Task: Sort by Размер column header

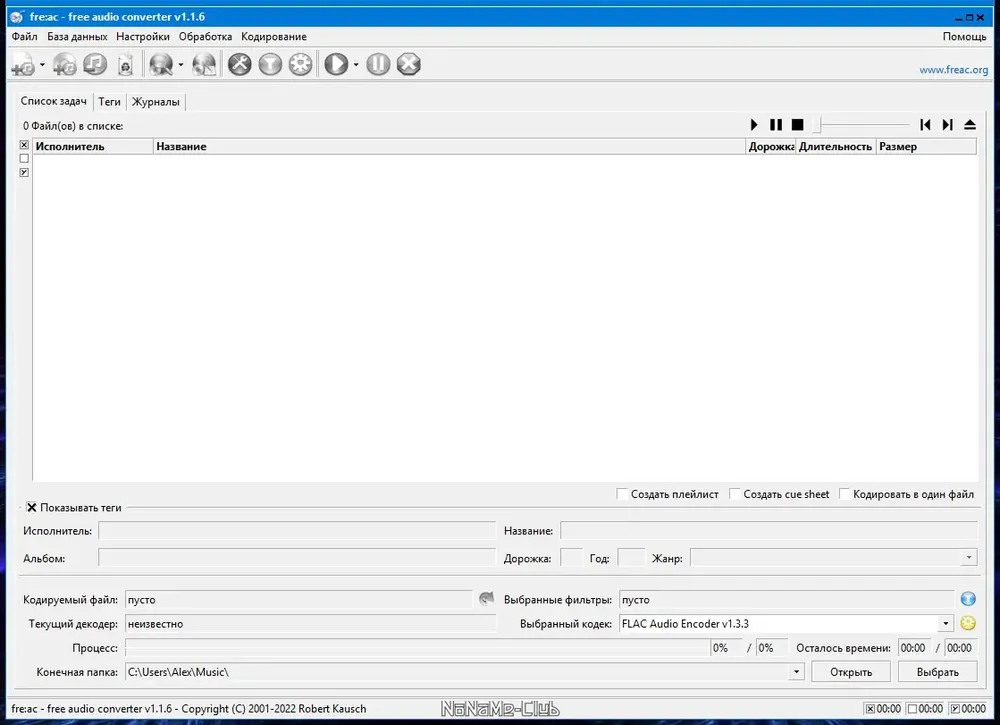Action: pyautogui.click(x=927, y=147)
